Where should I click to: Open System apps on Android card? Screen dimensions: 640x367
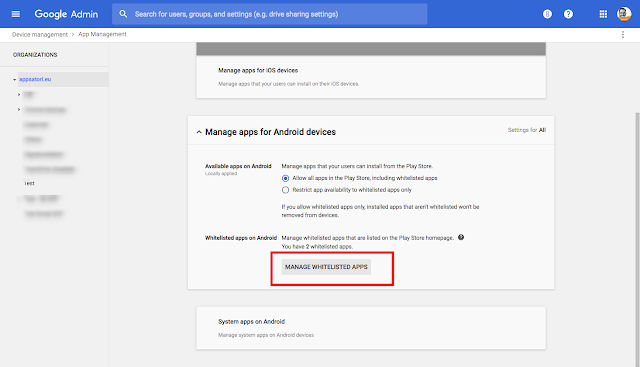(x=371, y=328)
